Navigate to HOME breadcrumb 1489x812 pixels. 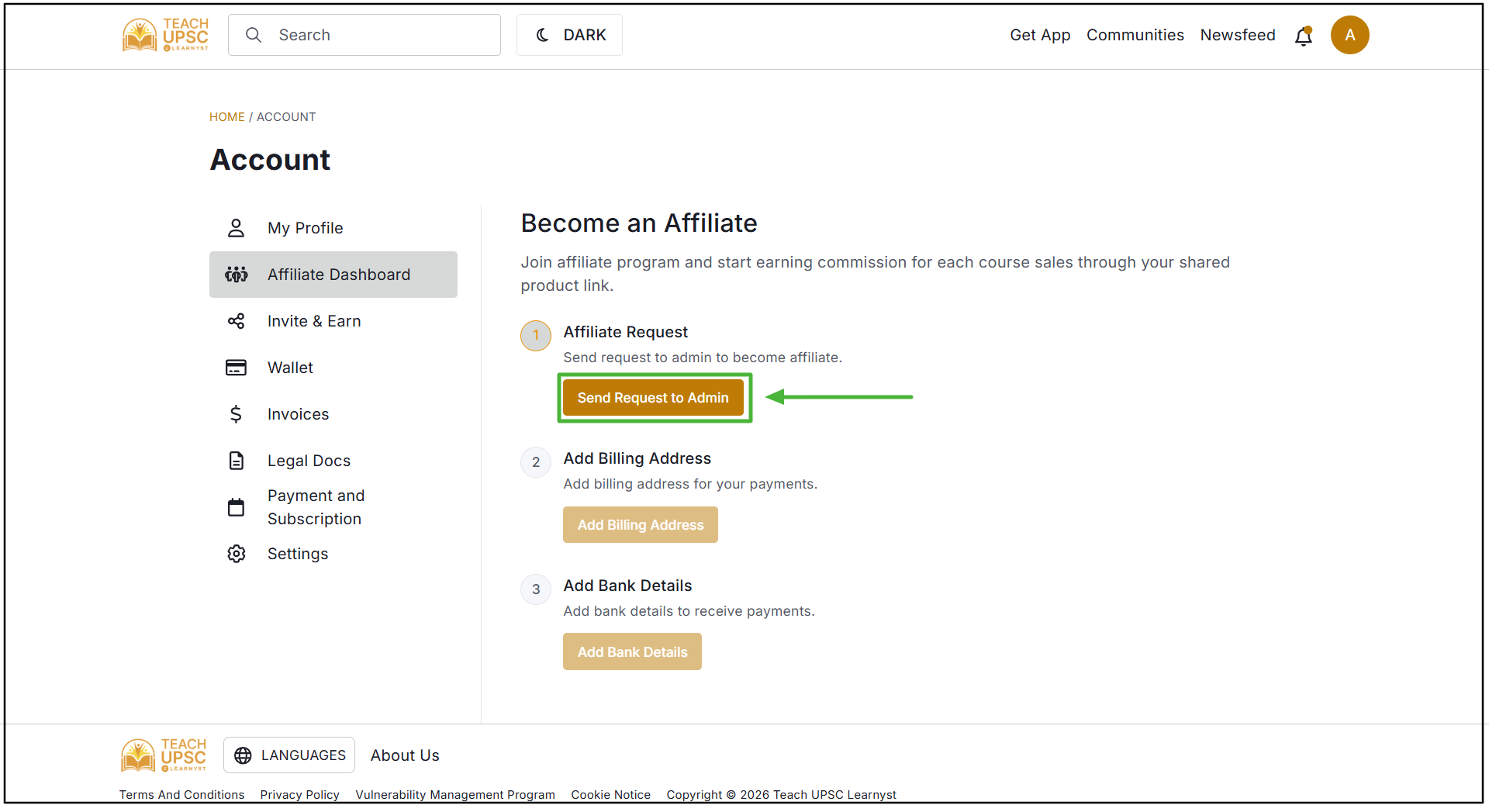click(x=226, y=117)
